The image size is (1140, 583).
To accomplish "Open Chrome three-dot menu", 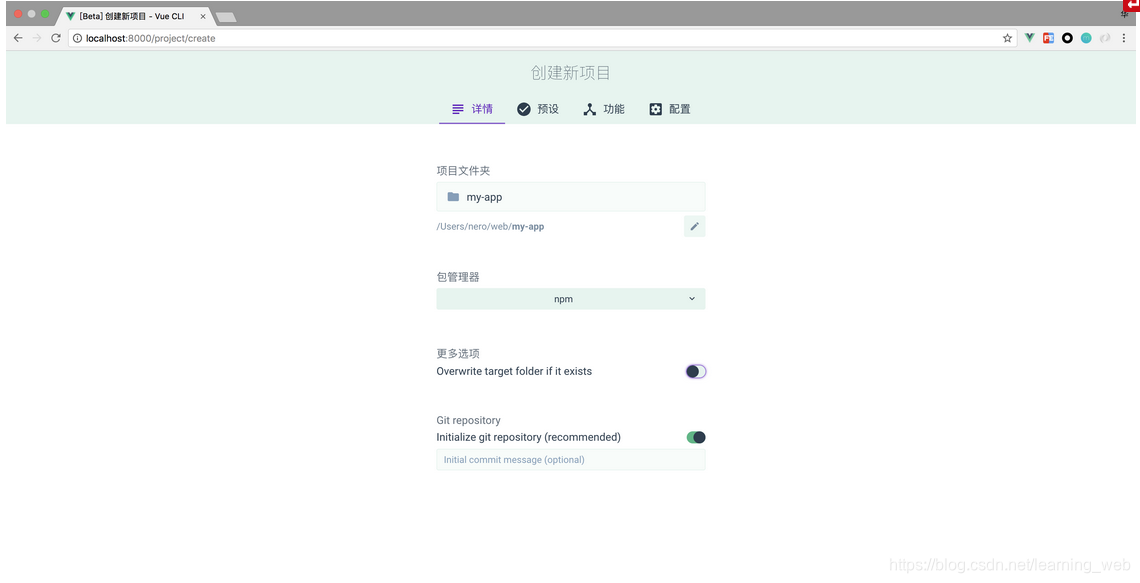I will tap(1124, 38).
